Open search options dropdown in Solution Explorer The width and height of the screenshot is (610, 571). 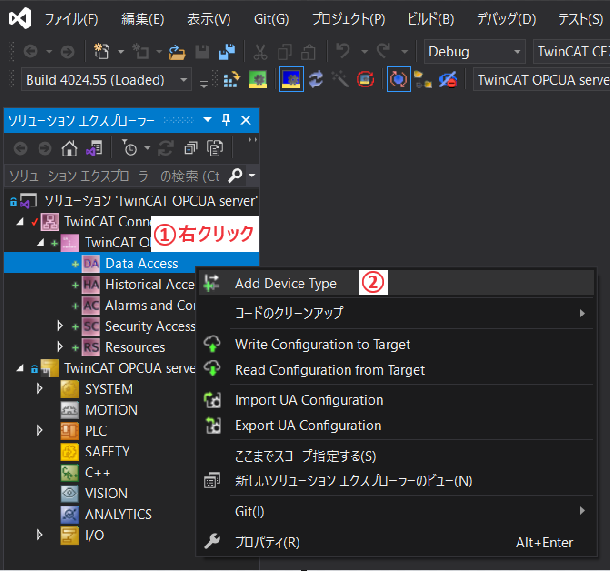coord(252,175)
